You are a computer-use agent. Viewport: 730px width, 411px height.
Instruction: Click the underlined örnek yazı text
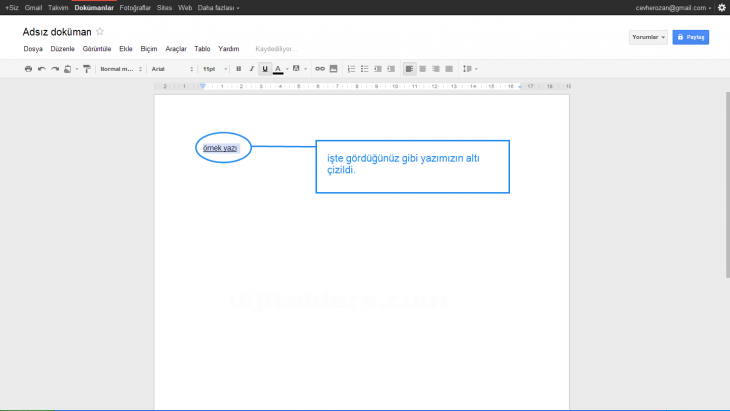(220, 148)
